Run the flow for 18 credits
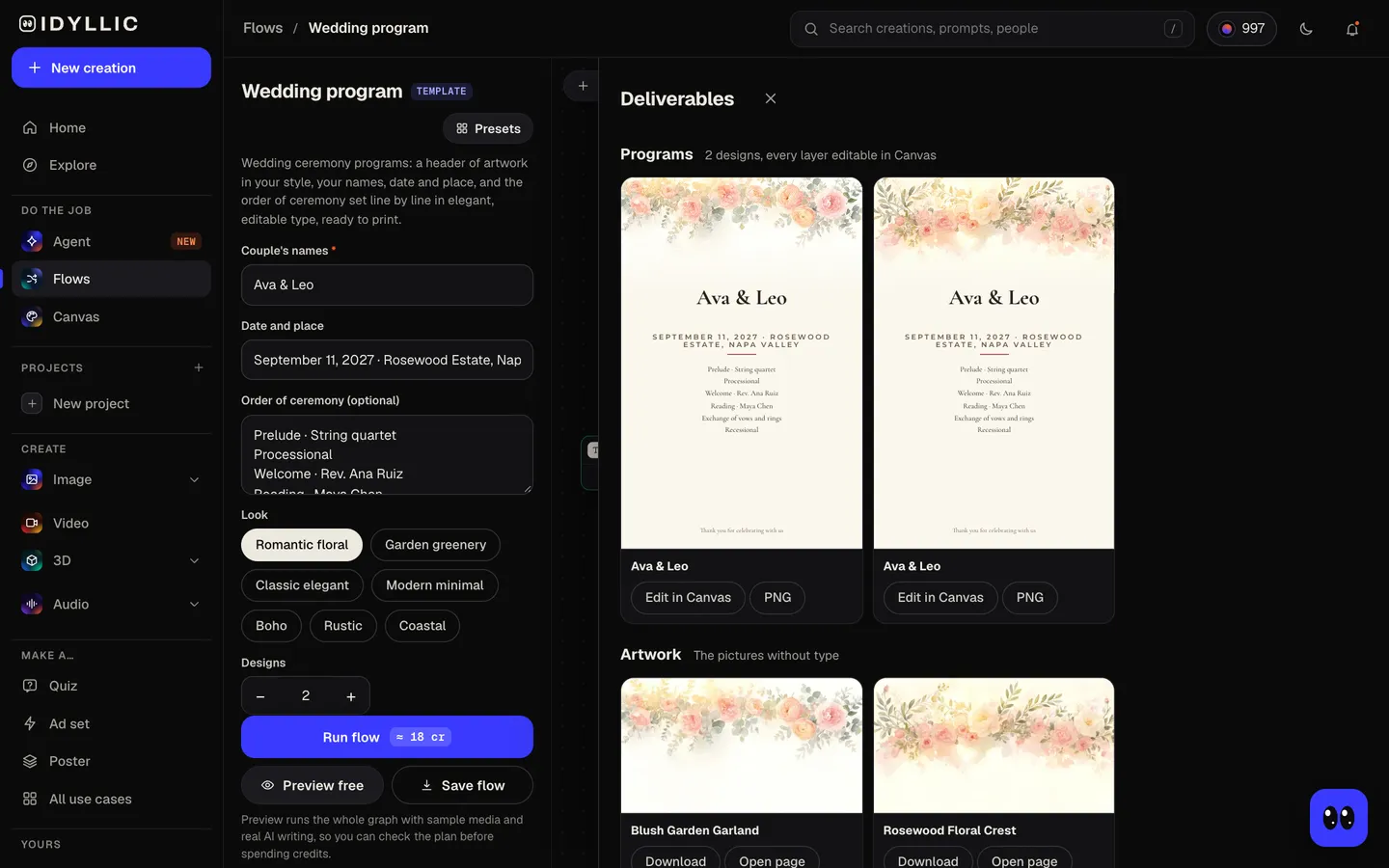Image resolution: width=1389 pixels, height=868 pixels. point(387,737)
